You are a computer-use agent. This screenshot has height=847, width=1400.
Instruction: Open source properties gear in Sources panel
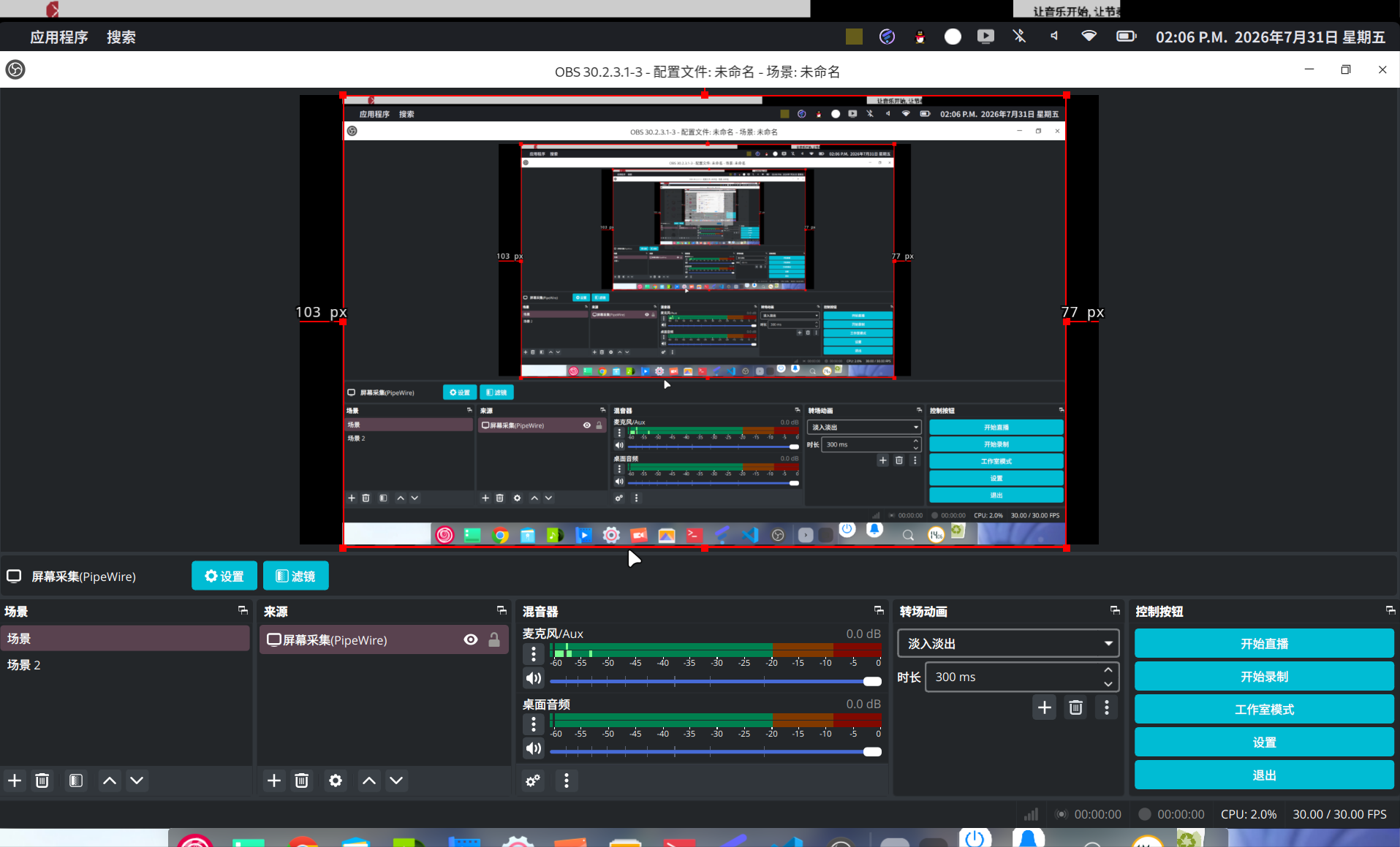336,780
